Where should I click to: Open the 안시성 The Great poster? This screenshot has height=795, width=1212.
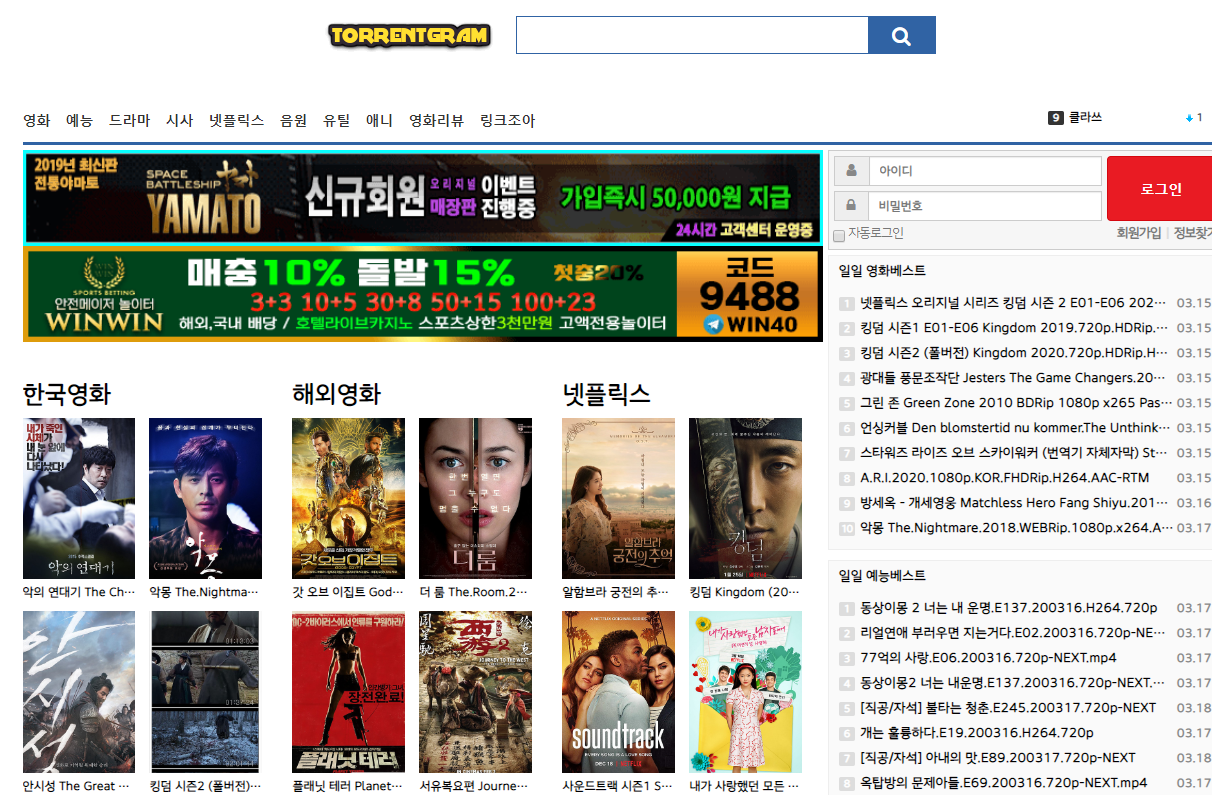point(79,692)
